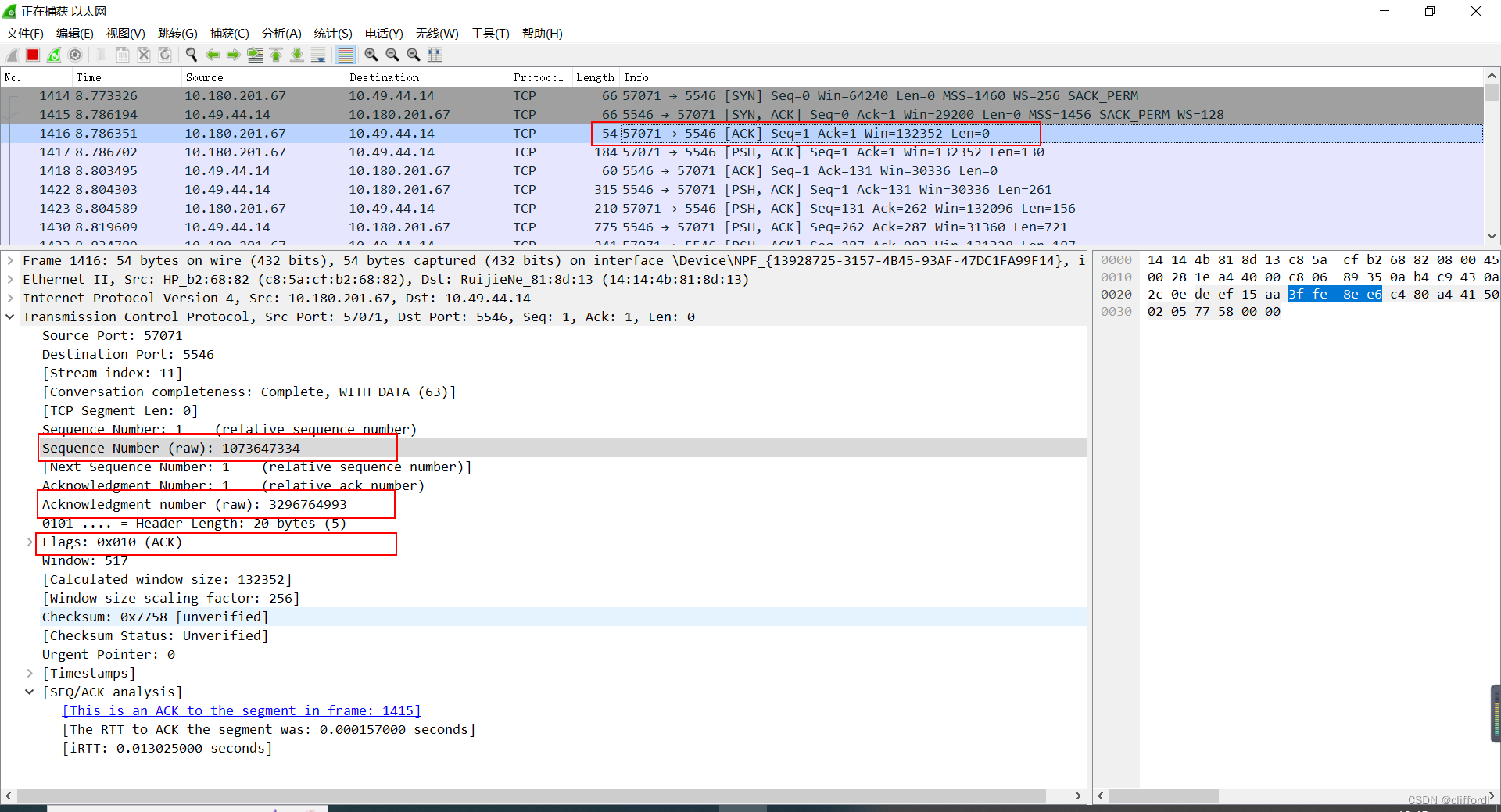Expand the Ethernet II tree node
This screenshot has height=812, width=1501.
10,279
